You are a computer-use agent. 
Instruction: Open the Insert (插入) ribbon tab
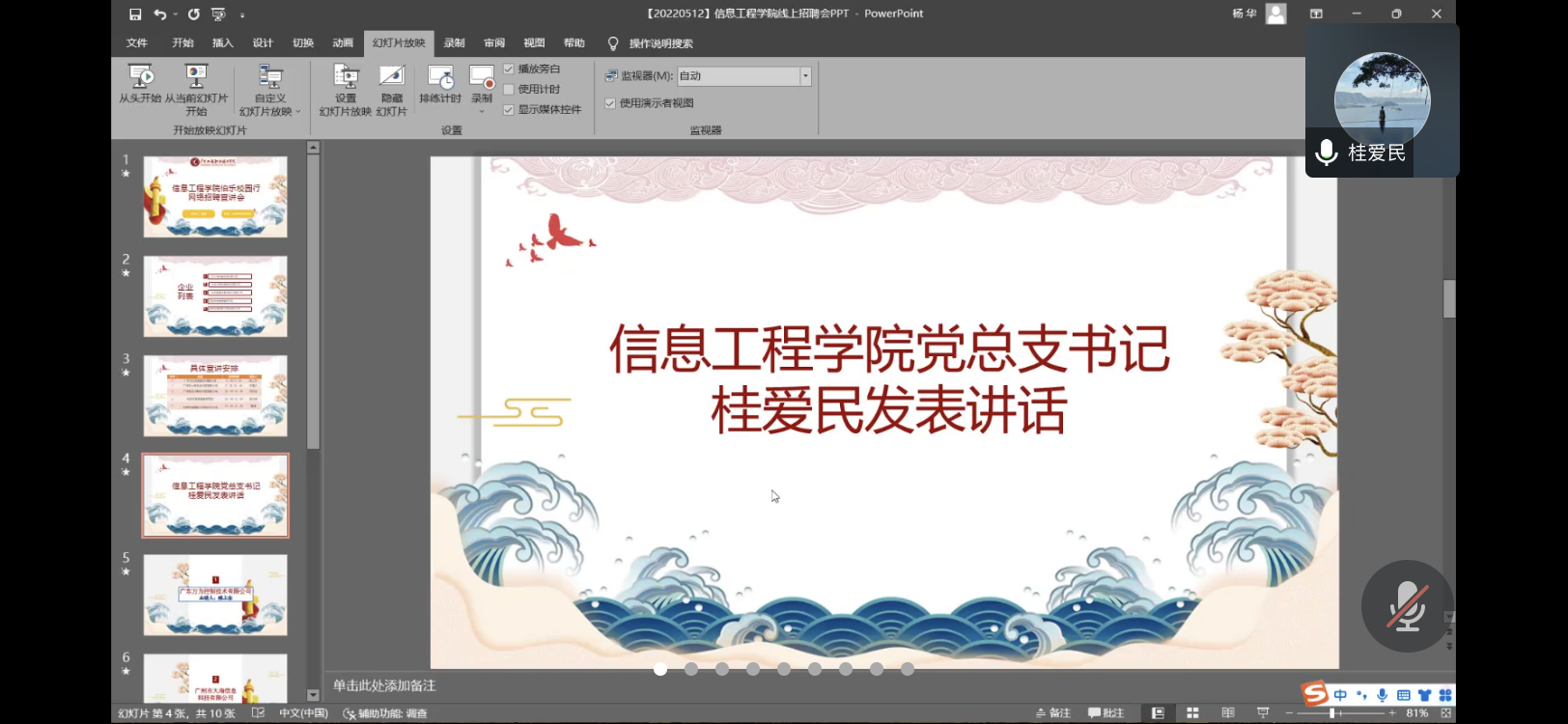pos(223,43)
